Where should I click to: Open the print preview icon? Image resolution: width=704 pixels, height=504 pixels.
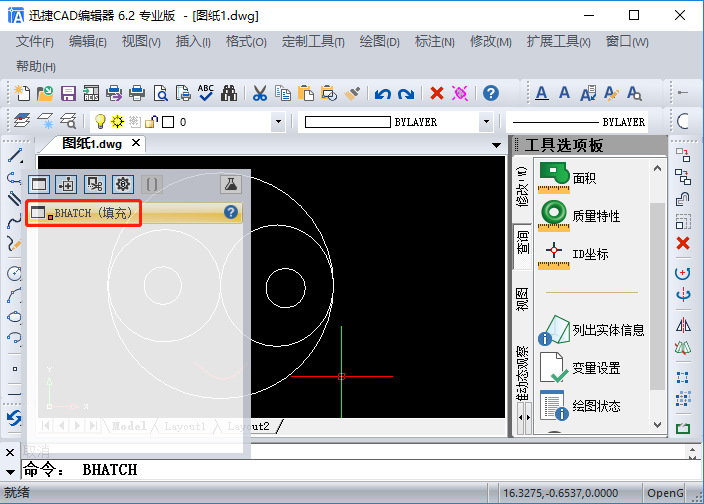(160, 93)
